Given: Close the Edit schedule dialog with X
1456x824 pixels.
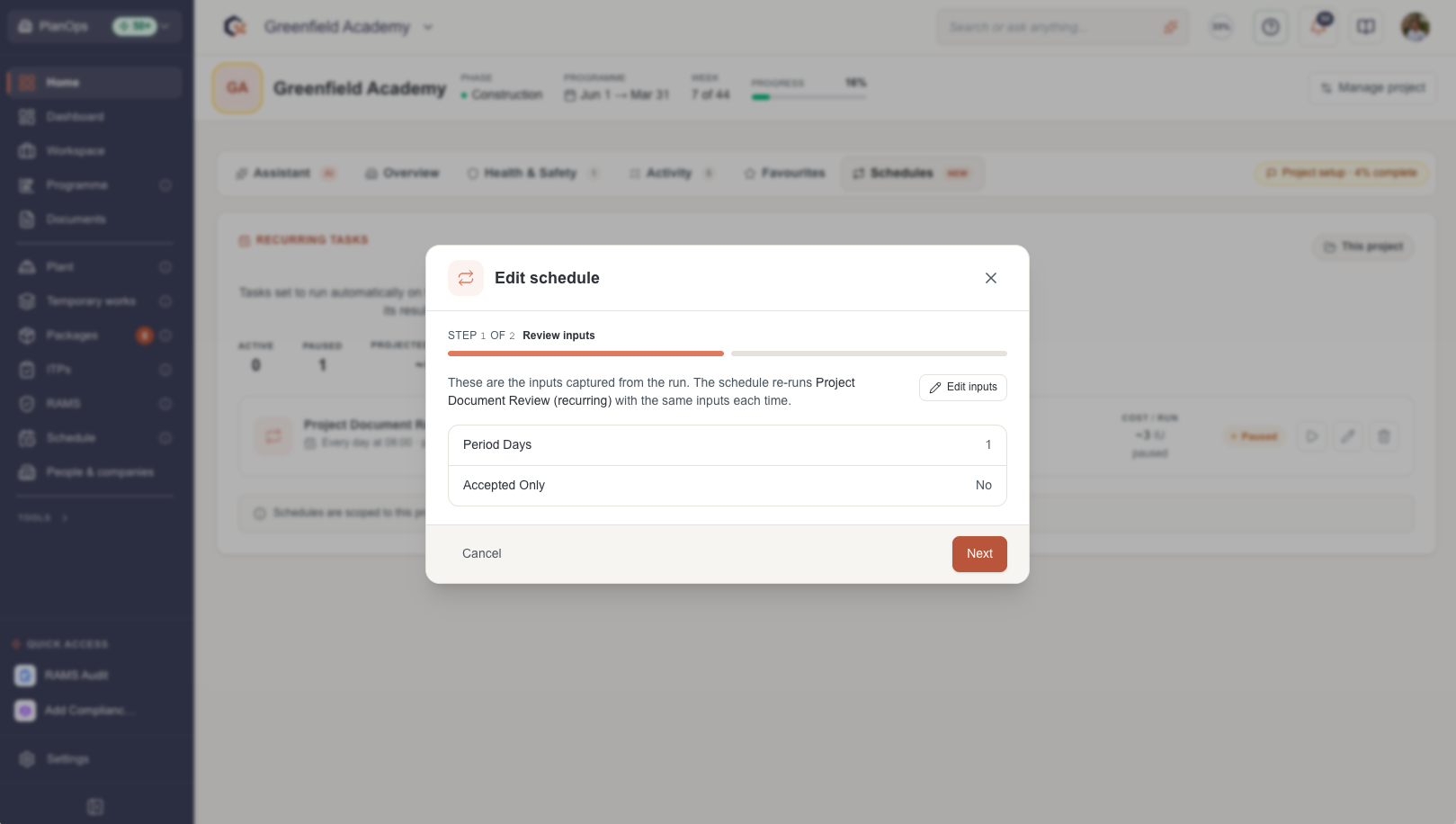Looking at the screenshot, I should pos(990,278).
